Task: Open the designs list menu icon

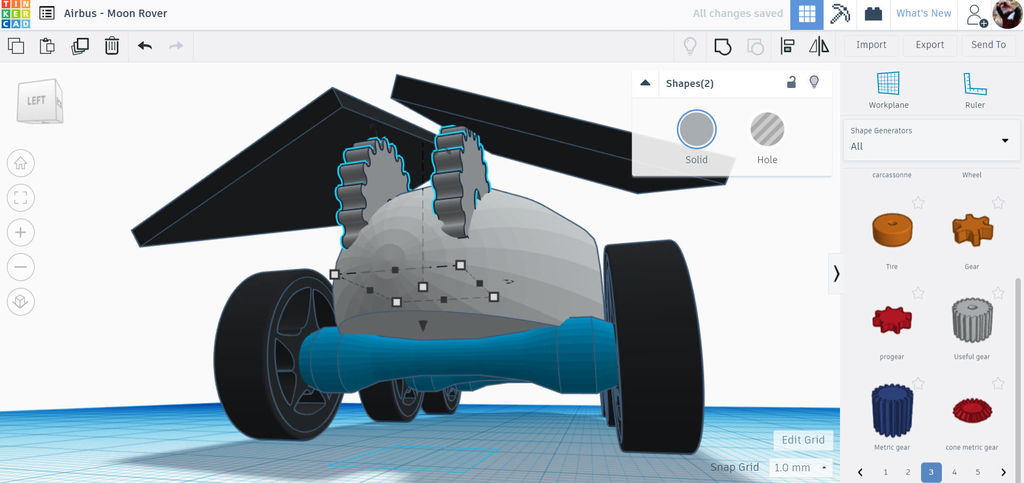Action: tap(46, 13)
